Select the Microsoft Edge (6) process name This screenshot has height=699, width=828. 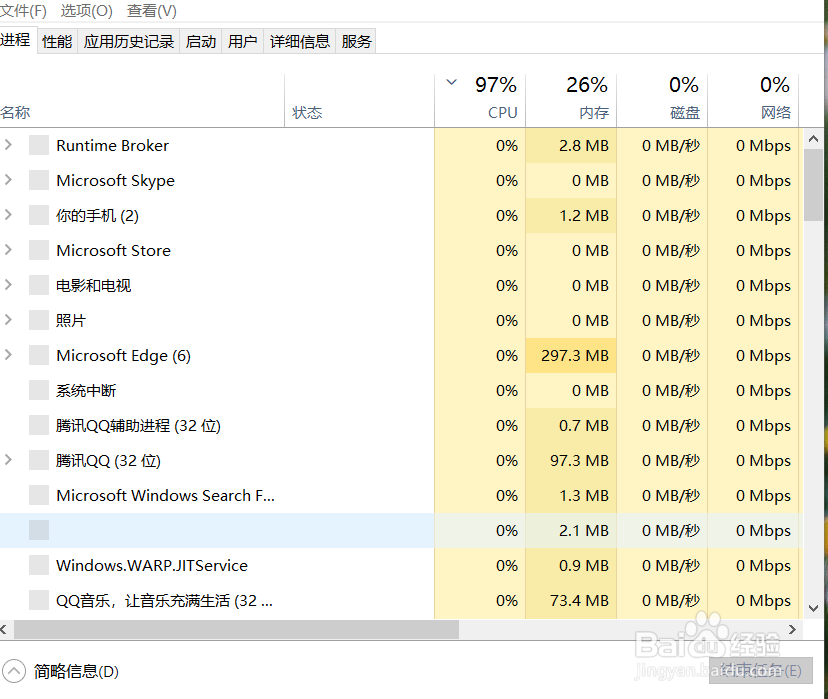124,356
